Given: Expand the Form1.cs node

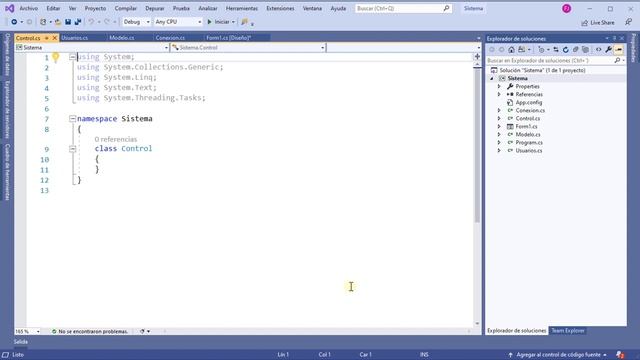Looking at the screenshot, I should point(499,127).
